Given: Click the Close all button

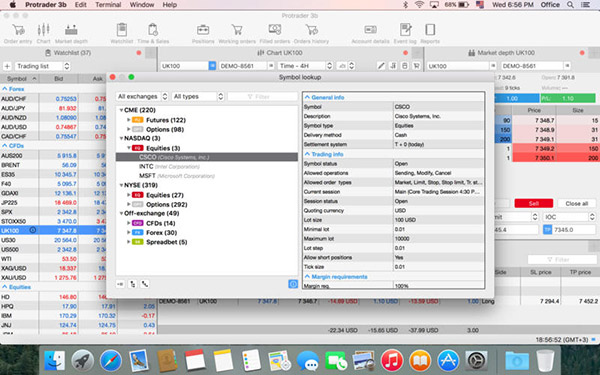Looking at the screenshot, I should [576, 204].
